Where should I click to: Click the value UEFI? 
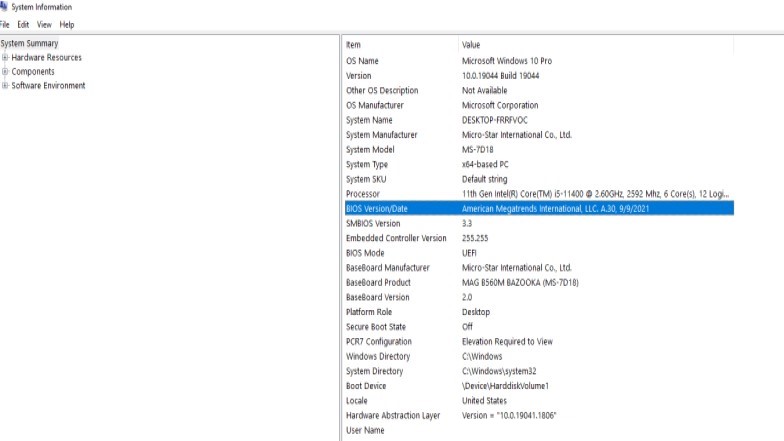point(469,253)
